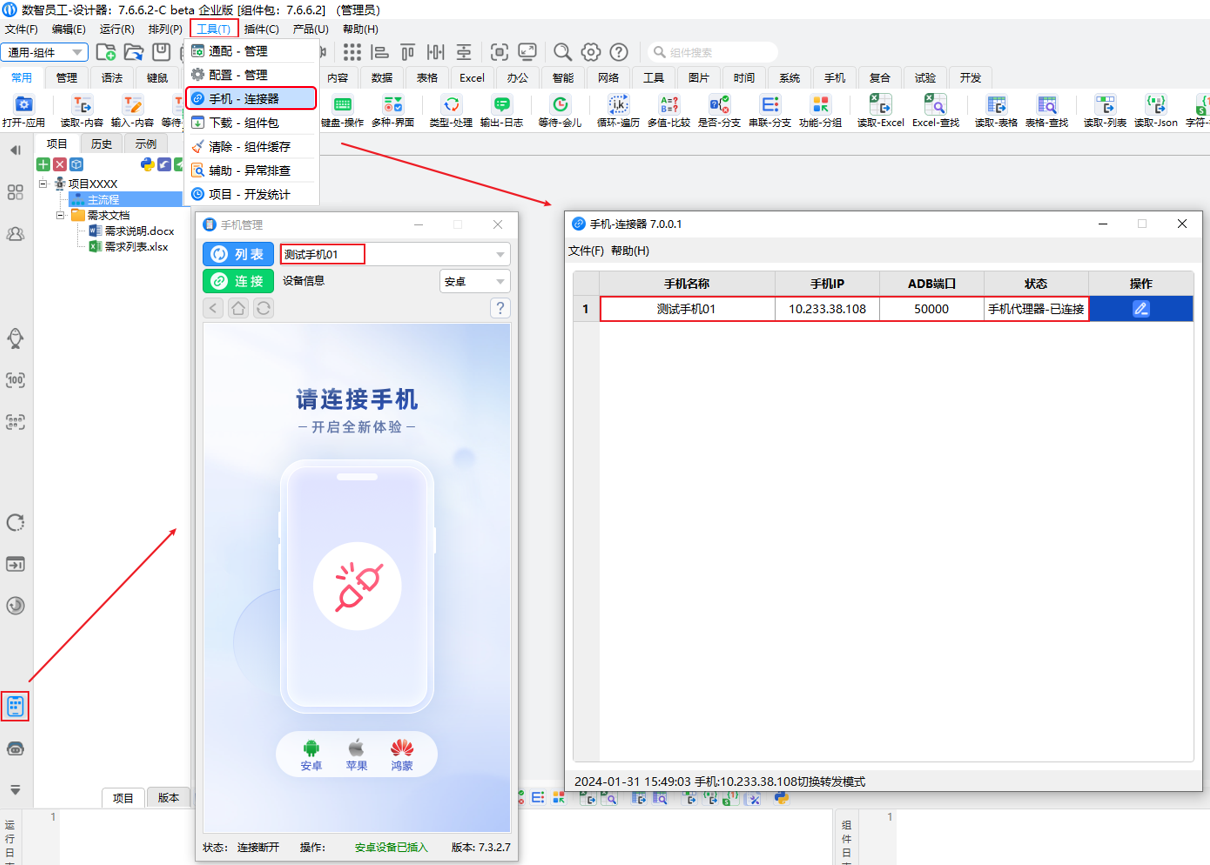Click the help question mark in 手机管理 window
Image resolution: width=1210 pixels, height=865 pixels.
point(500,308)
